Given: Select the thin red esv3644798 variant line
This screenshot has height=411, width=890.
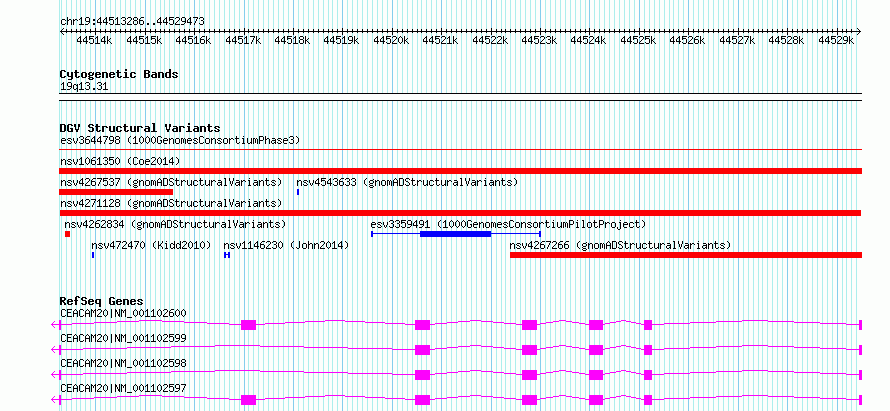Looking at the screenshot, I should tap(460, 150).
